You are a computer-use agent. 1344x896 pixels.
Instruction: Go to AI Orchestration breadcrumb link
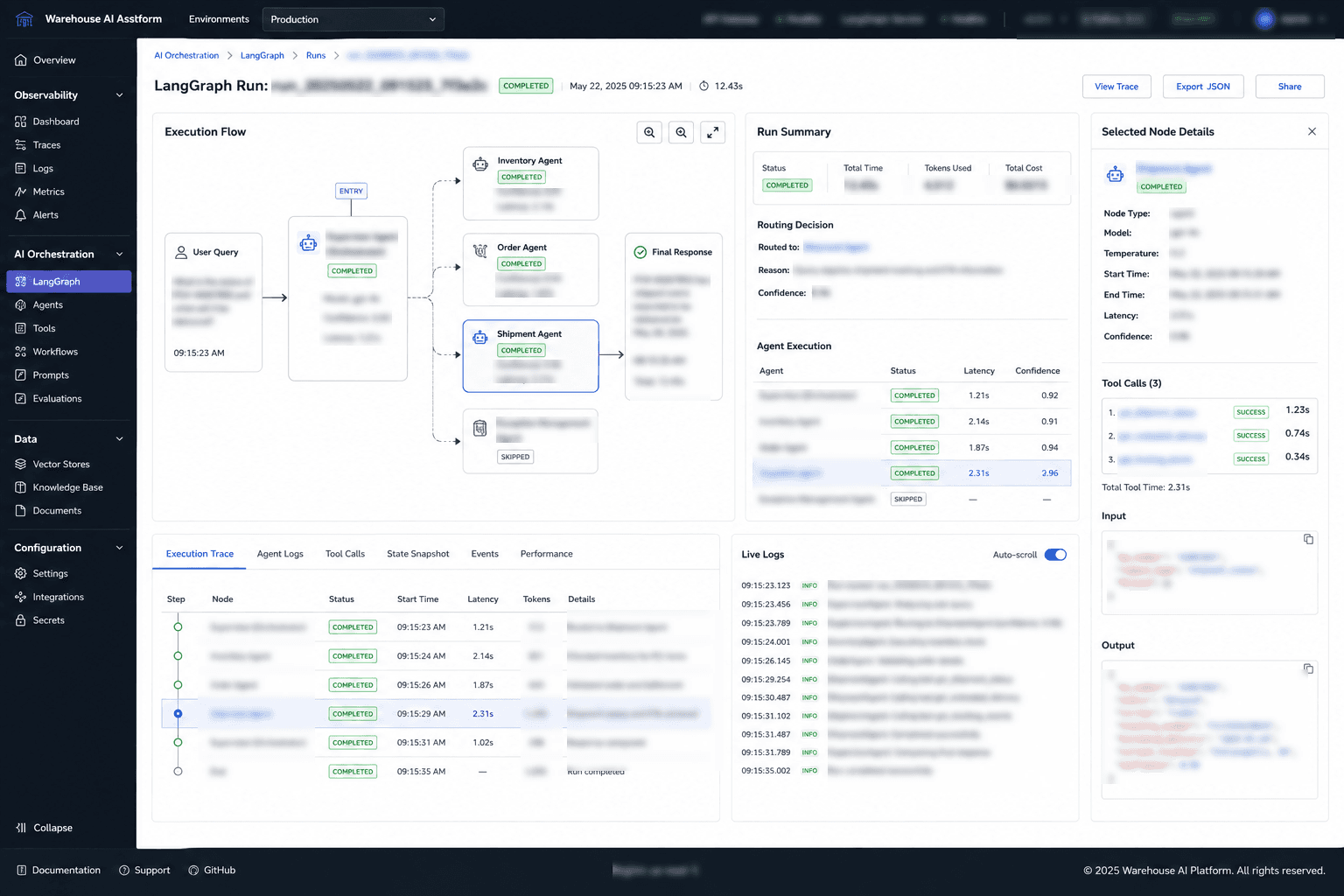[x=186, y=55]
